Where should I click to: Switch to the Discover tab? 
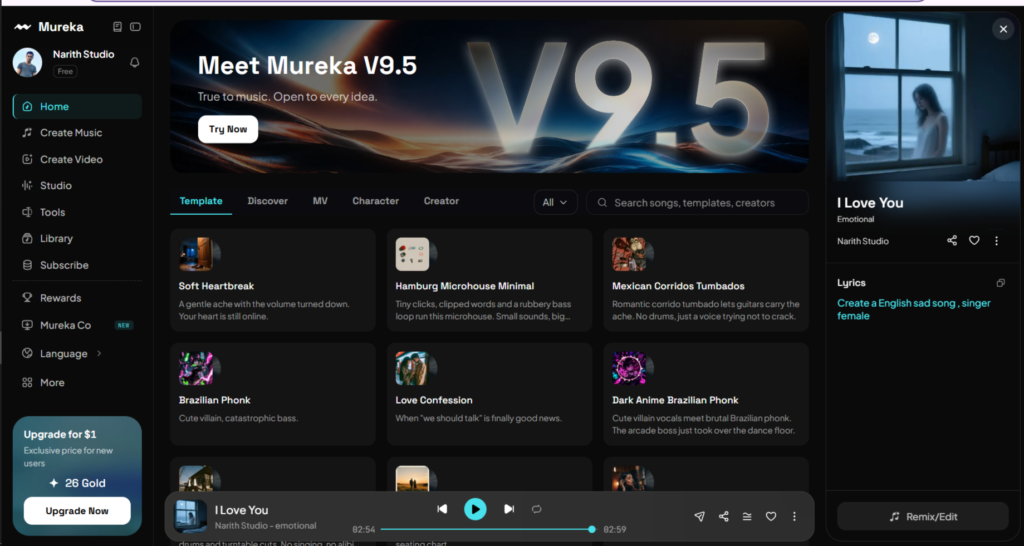(x=268, y=201)
